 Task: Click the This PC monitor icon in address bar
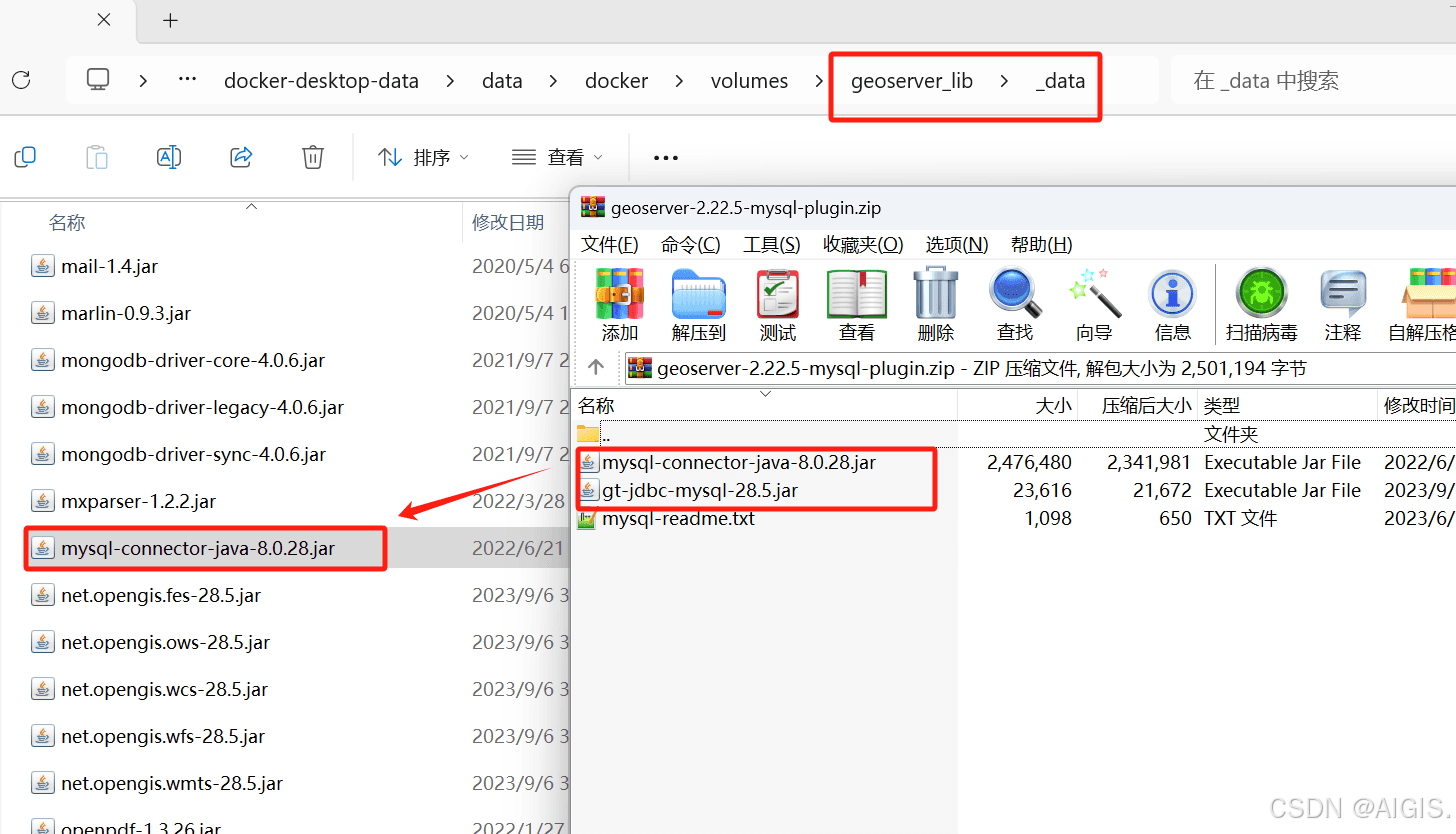[97, 81]
